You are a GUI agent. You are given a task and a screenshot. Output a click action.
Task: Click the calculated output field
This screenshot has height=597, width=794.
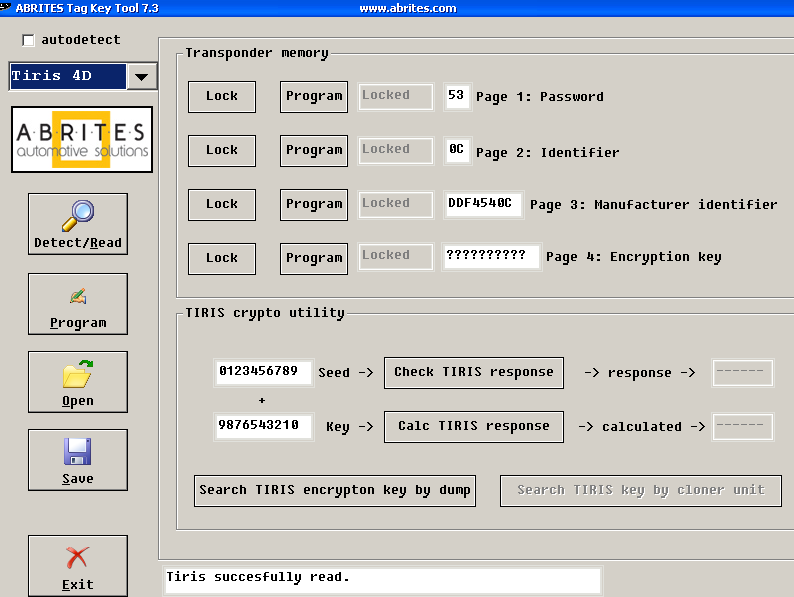tap(742, 427)
